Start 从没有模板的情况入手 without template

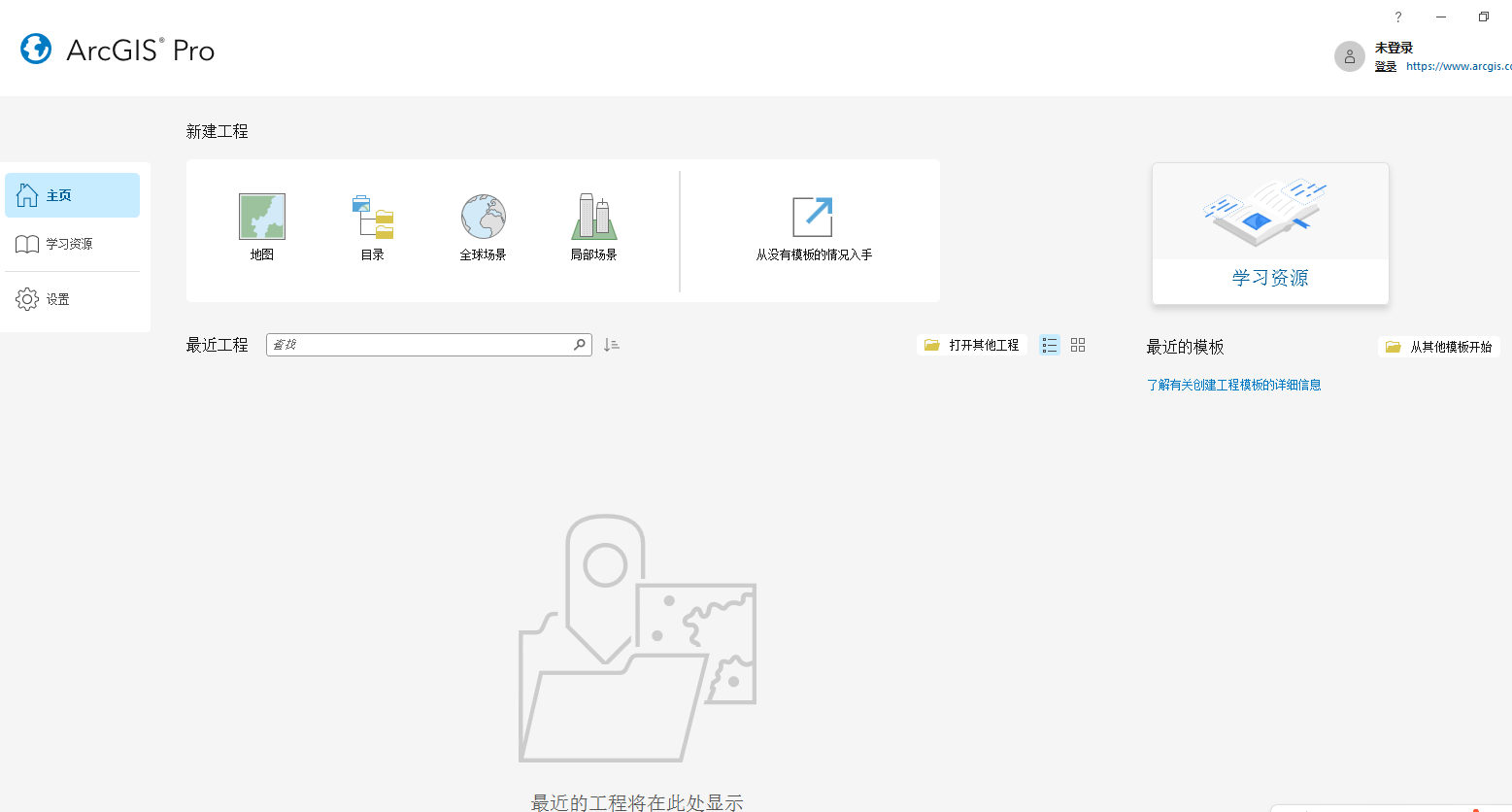click(x=814, y=228)
